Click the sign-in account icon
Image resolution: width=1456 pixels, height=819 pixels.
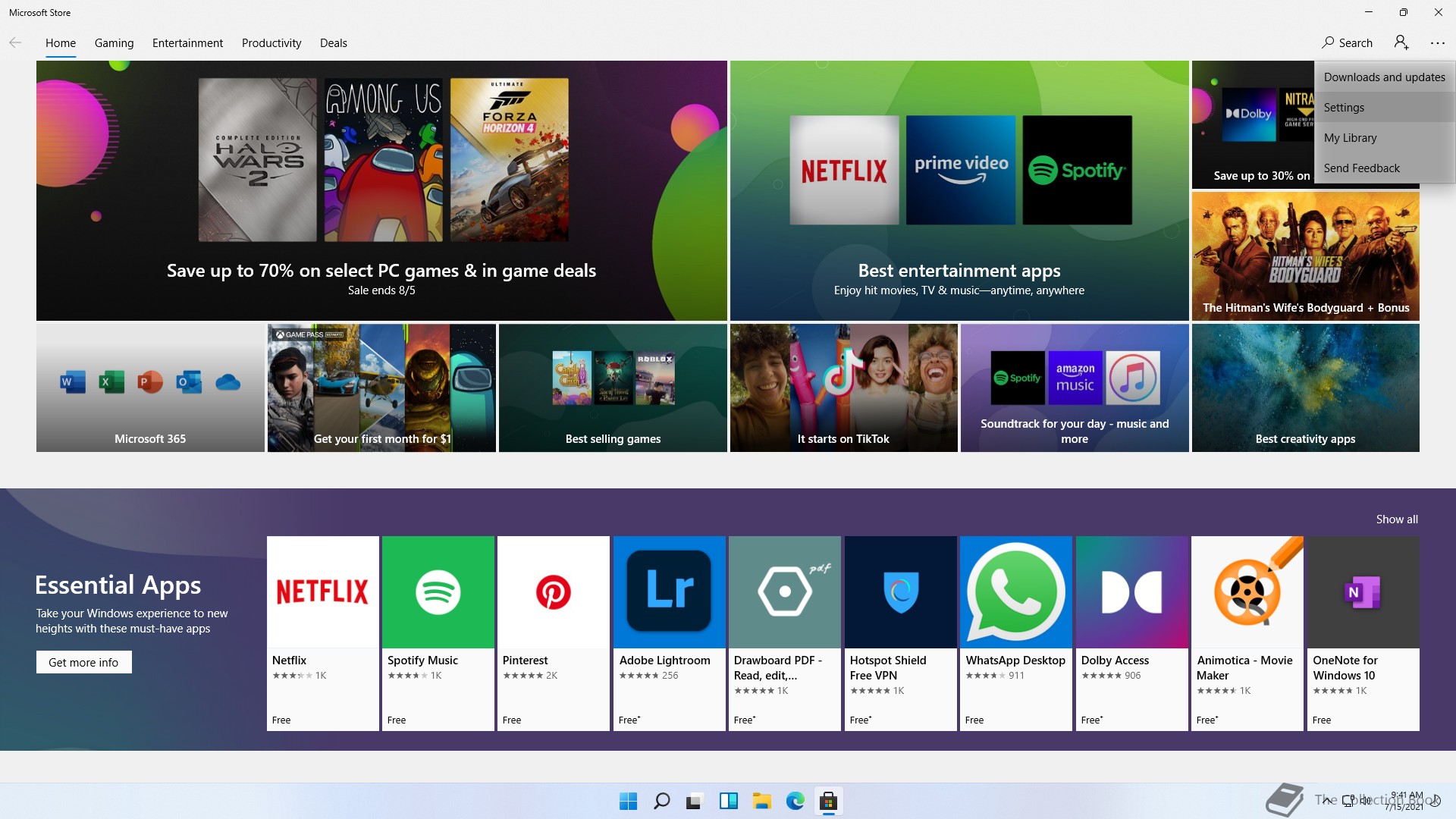(1401, 43)
